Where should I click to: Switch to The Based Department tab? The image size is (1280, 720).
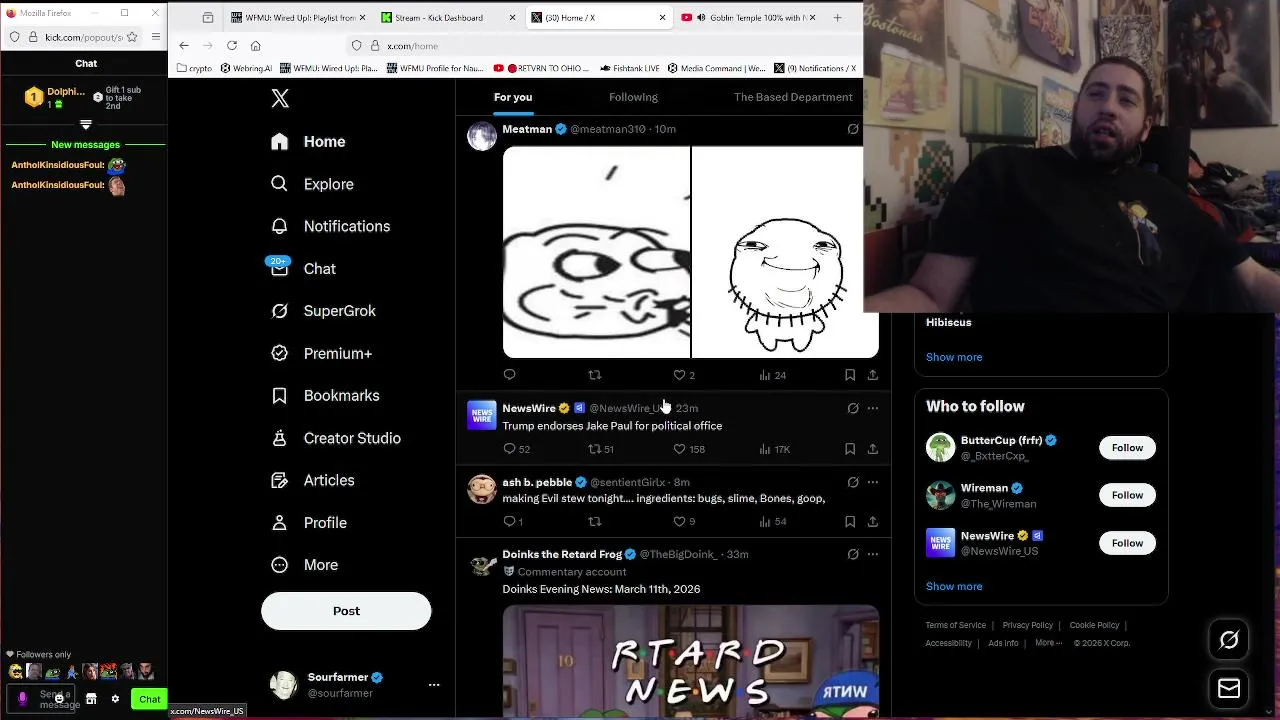tap(793, 97)
